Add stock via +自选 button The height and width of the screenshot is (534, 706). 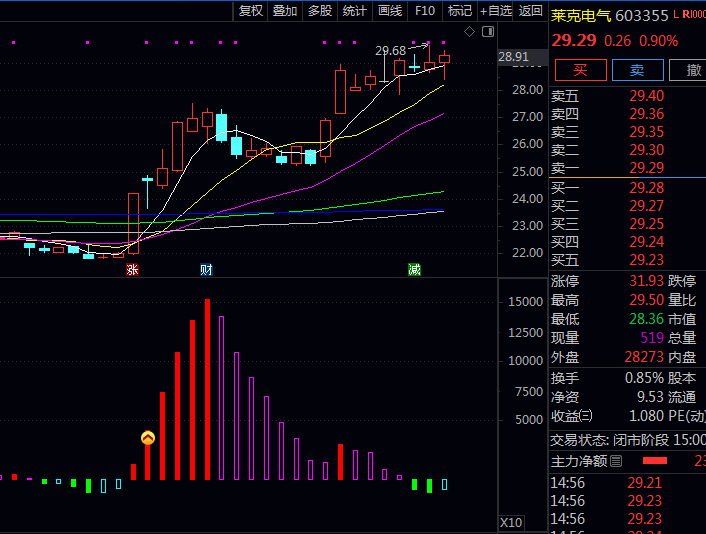(496, 11)
